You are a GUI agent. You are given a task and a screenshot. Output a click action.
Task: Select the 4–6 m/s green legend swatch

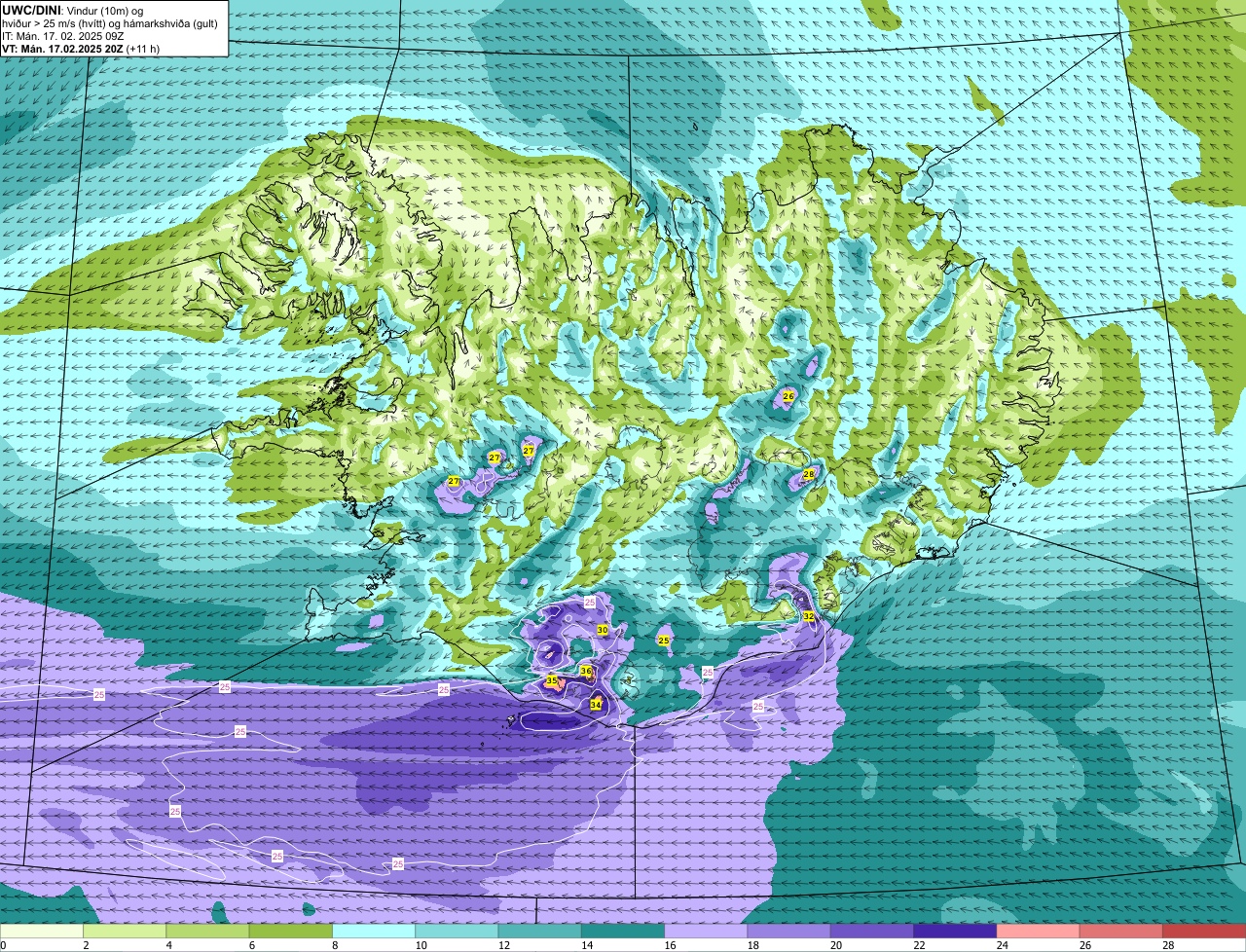pos(207,931)
